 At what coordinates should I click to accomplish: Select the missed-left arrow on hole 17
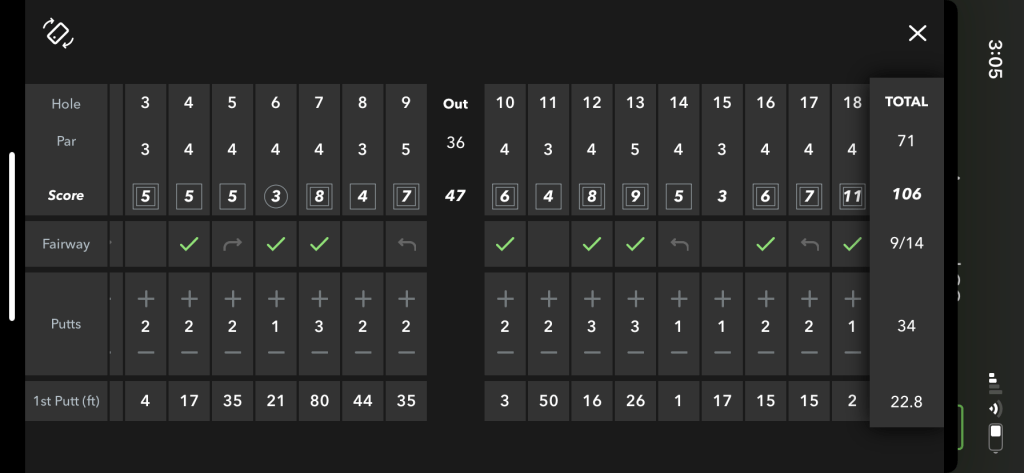[809, 243]
